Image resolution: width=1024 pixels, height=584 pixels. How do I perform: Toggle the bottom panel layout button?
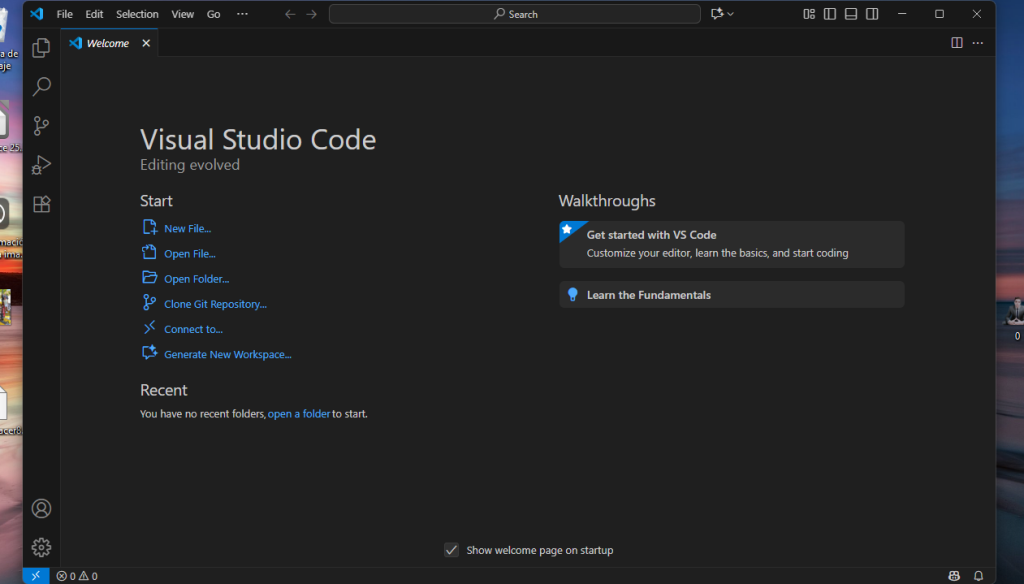click(x=851, y=14)
